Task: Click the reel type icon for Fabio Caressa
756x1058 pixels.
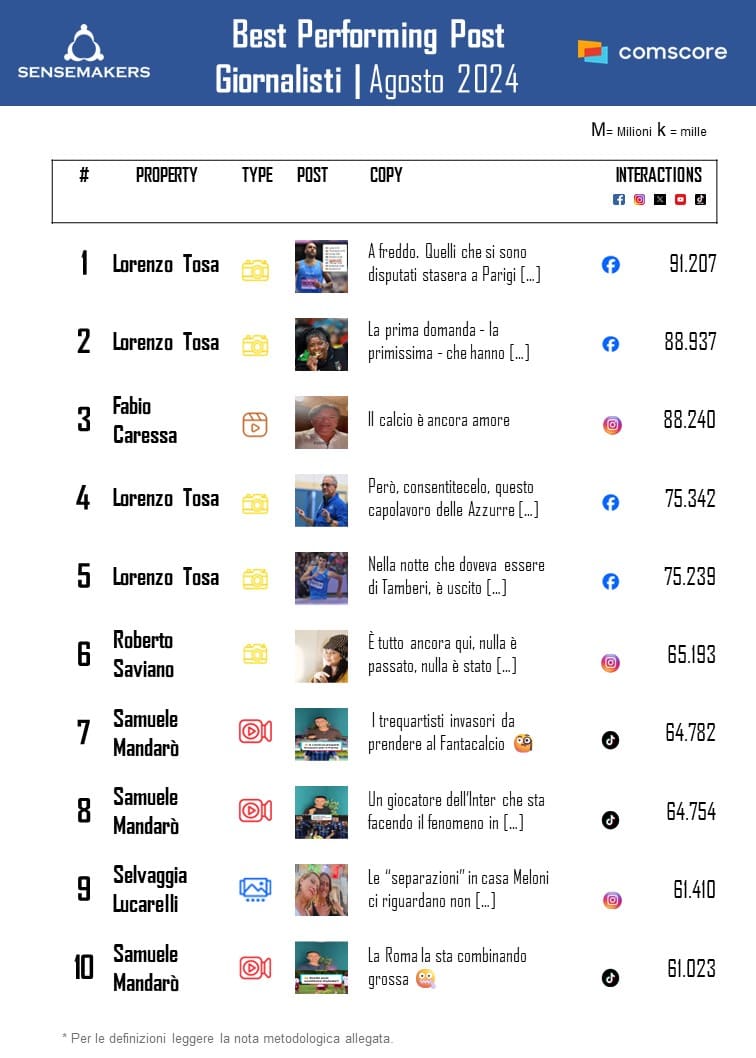Action: 255,424
